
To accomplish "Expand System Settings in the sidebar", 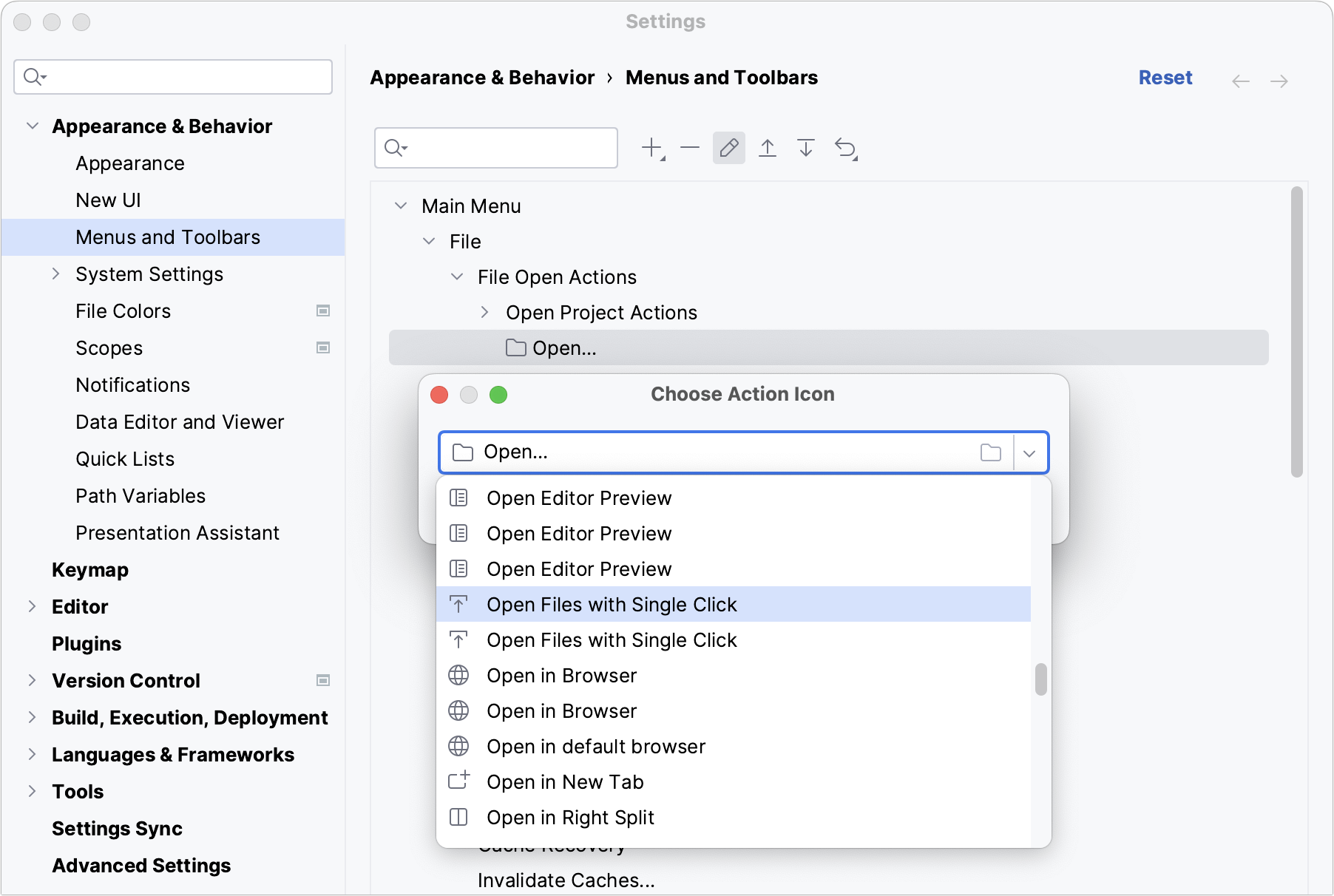I will (56, 274).
